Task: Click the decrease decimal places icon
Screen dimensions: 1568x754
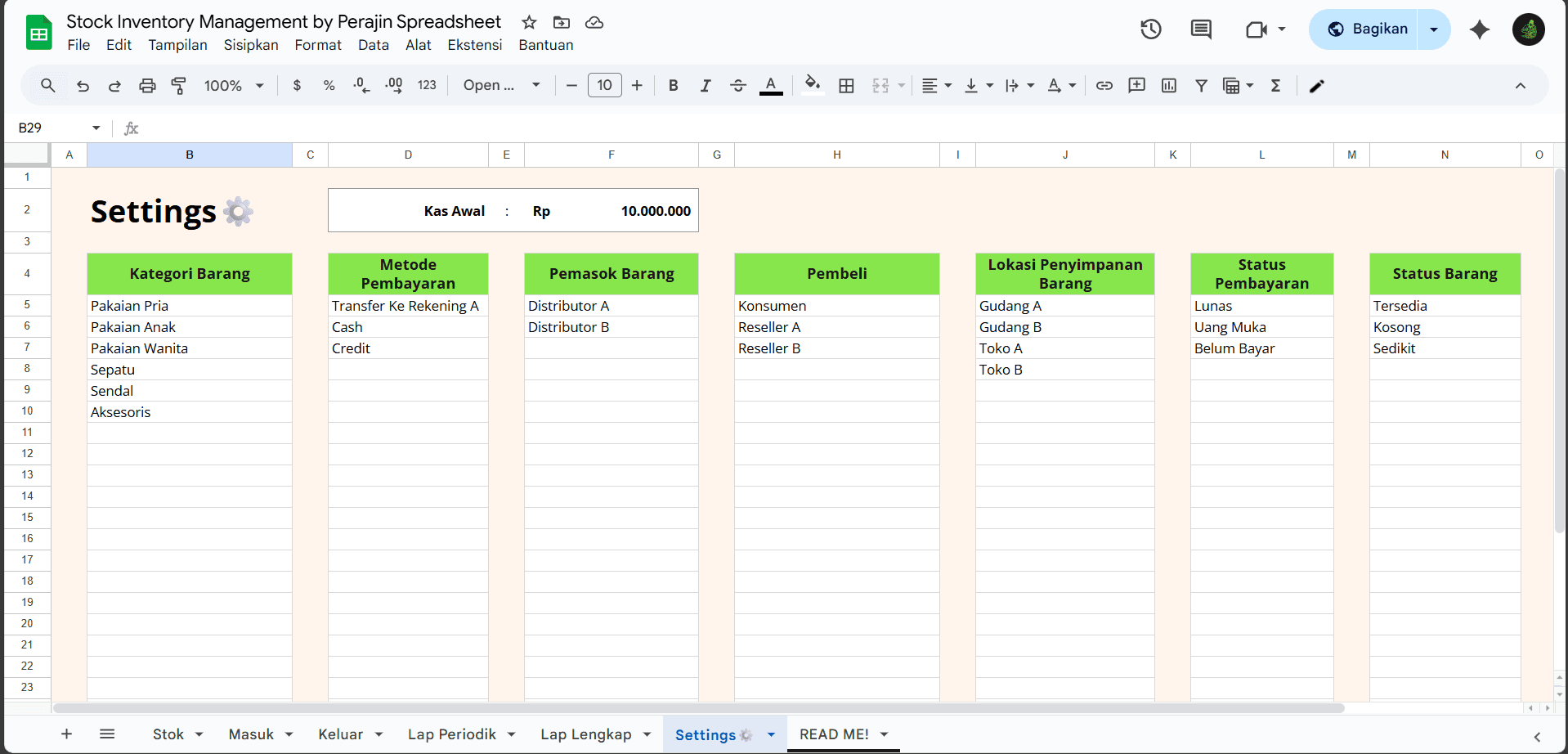Action: pyautogui.click(x=361, y=85)
